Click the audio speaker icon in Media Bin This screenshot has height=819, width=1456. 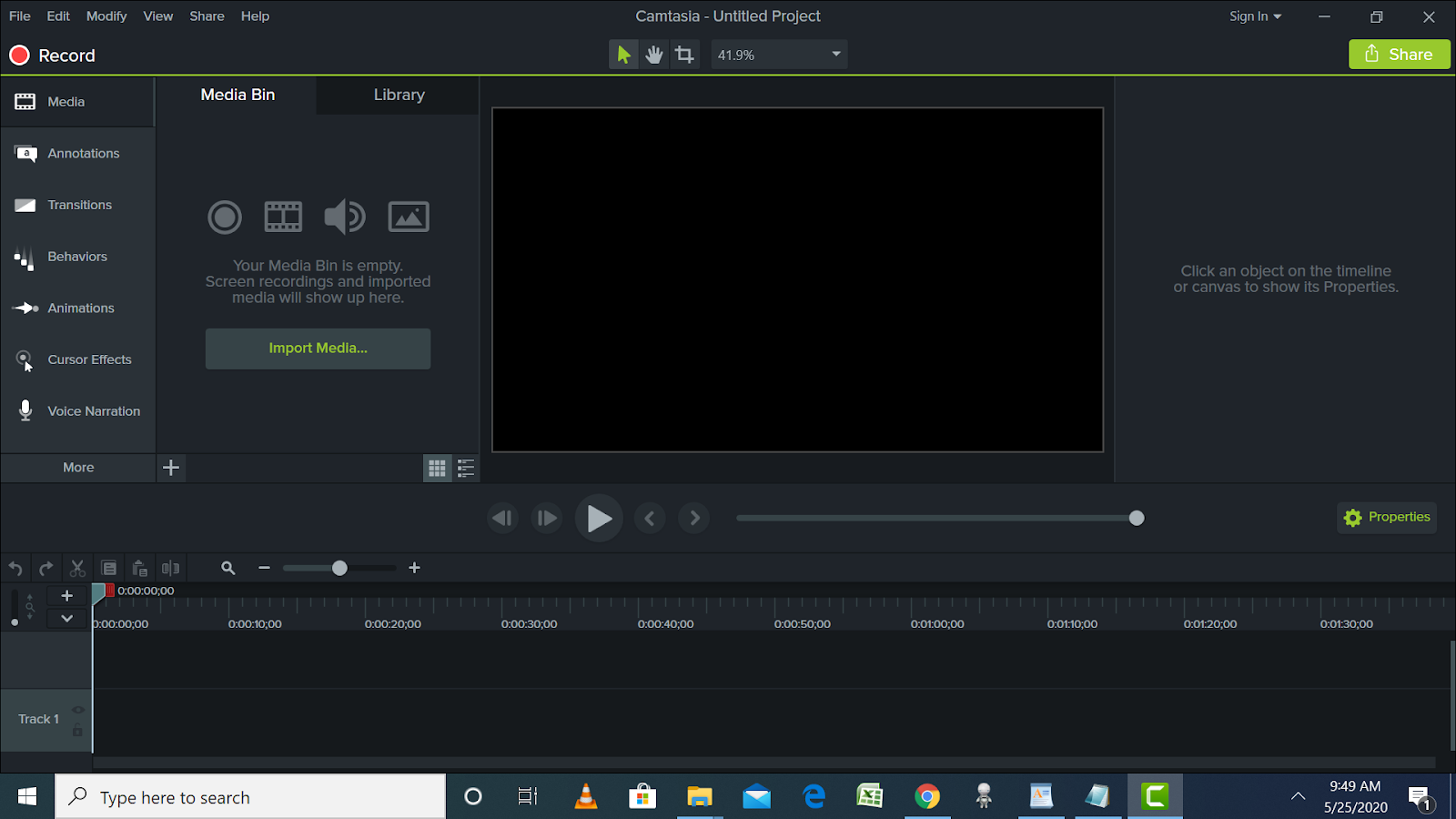345,217
